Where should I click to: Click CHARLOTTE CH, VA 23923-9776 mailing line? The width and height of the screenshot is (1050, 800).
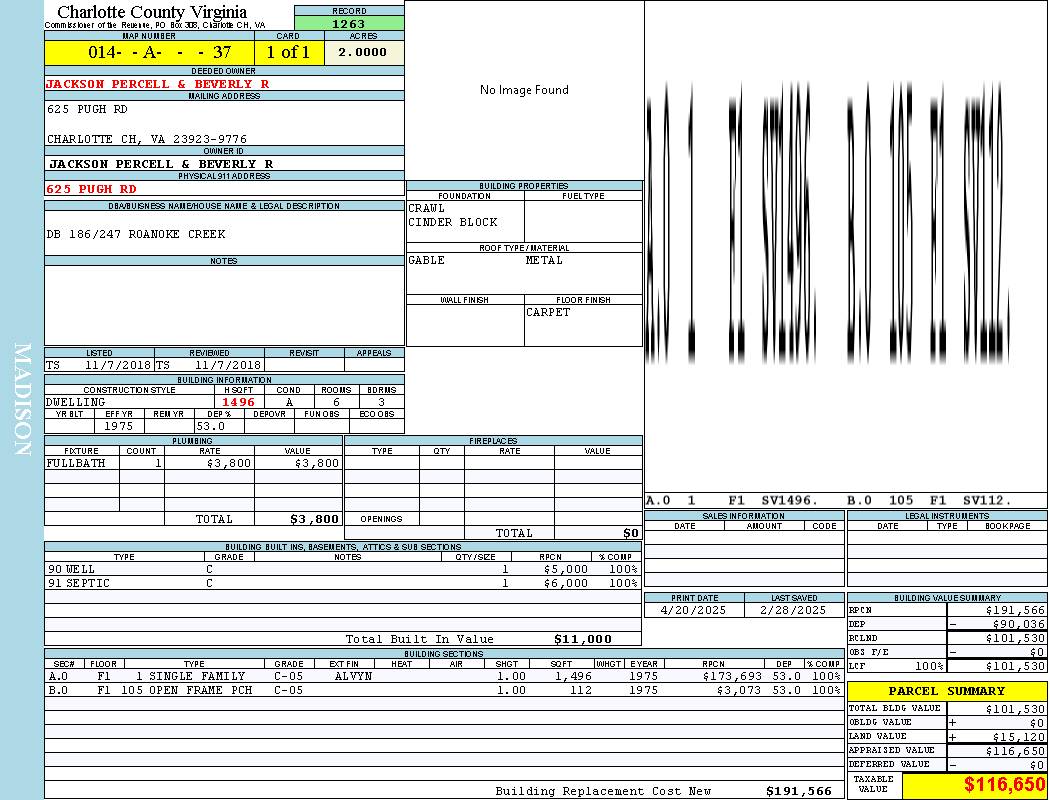[147, 139]
